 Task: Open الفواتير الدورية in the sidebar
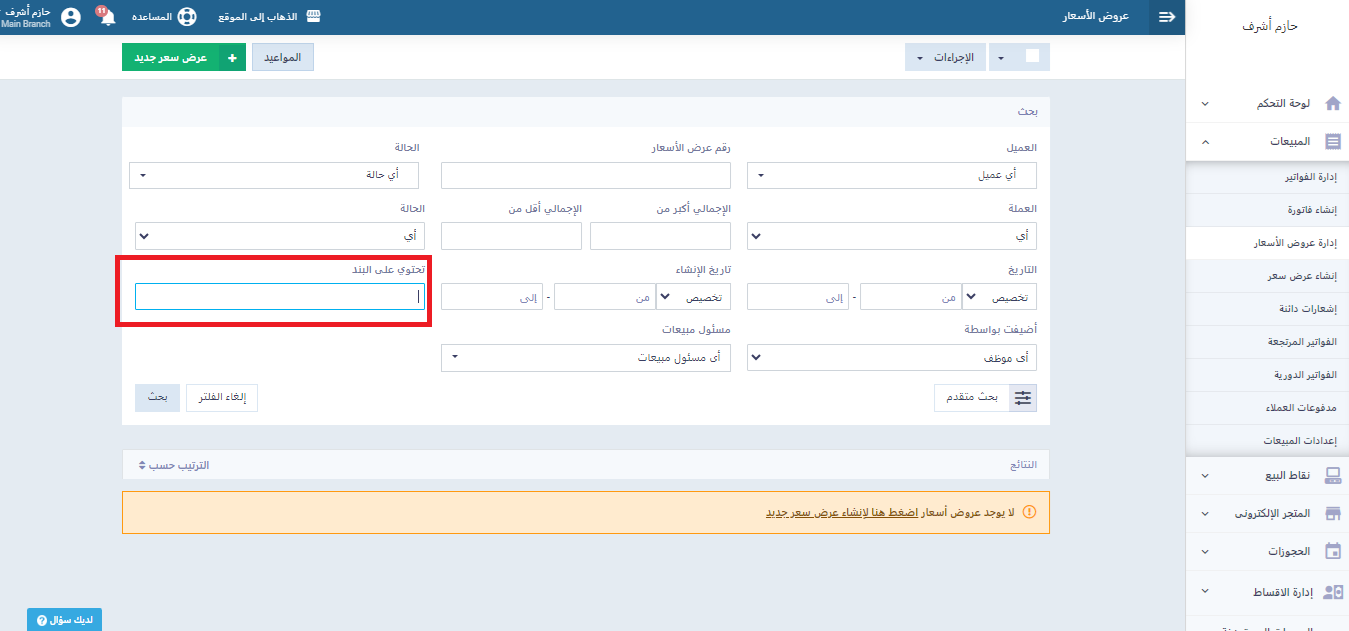(x=1267, y=375)
